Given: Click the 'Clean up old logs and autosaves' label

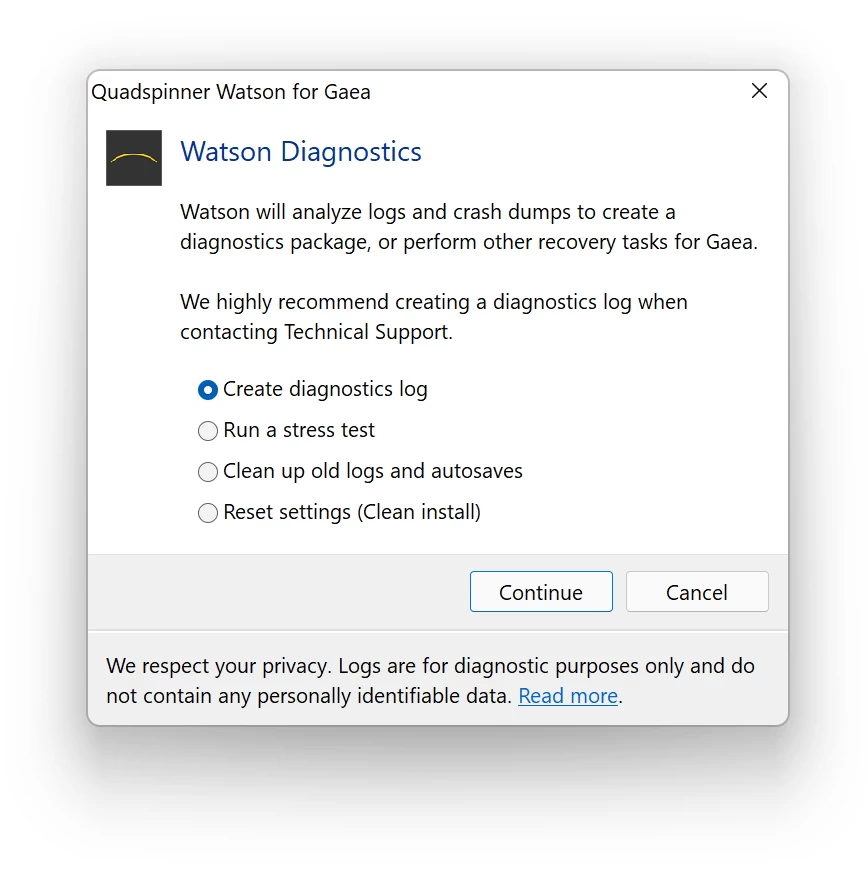Looking at the screenshot, I should [x=373, y=471].
